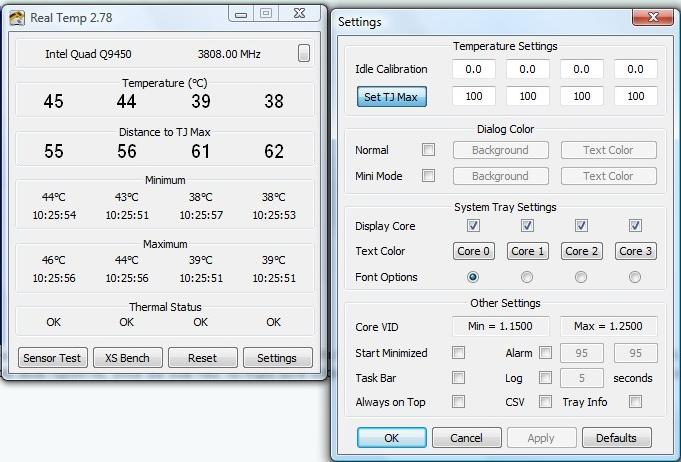Click Background button in Mini Mode row

tap(501, 176)
